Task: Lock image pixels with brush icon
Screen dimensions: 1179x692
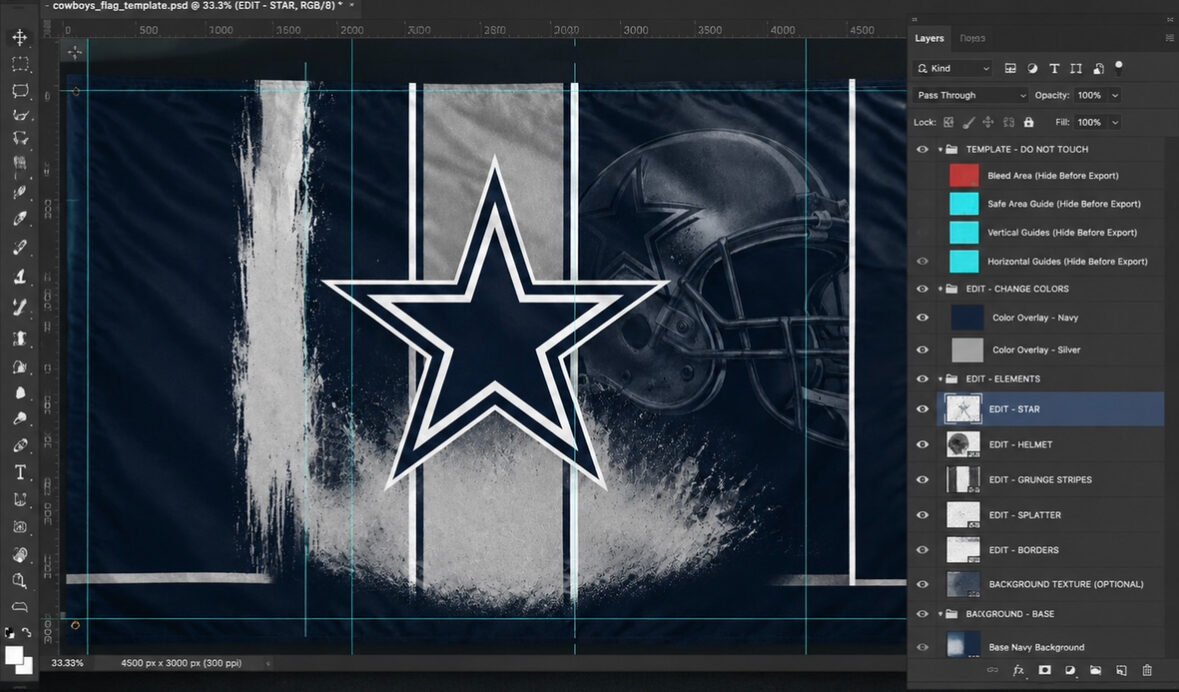Action: click(x=968, y=122)
